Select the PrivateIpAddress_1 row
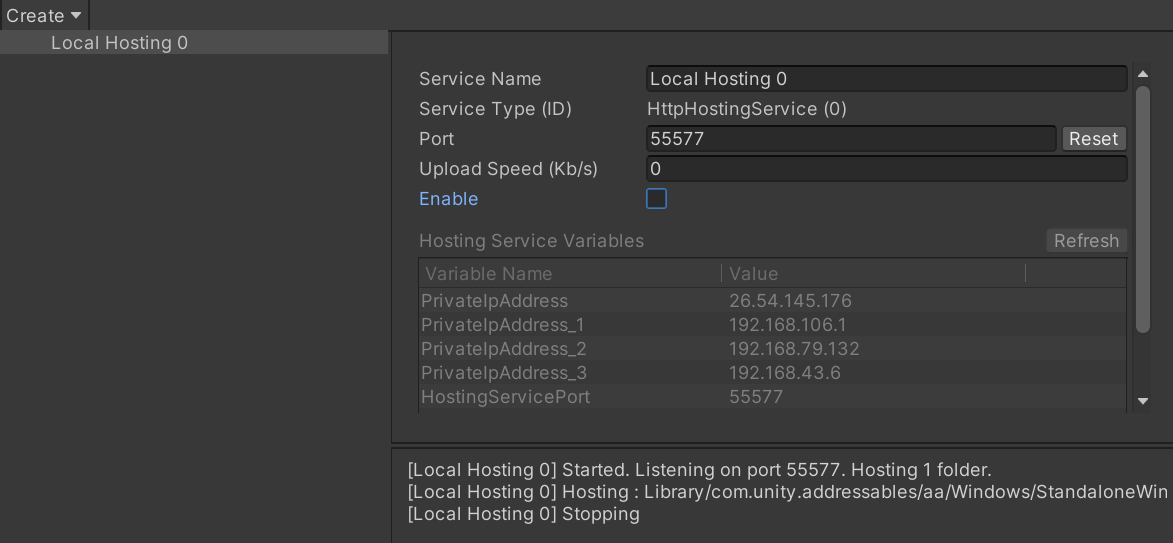The height and width of the screenshot is (543, 1173). tap(502, 325)
